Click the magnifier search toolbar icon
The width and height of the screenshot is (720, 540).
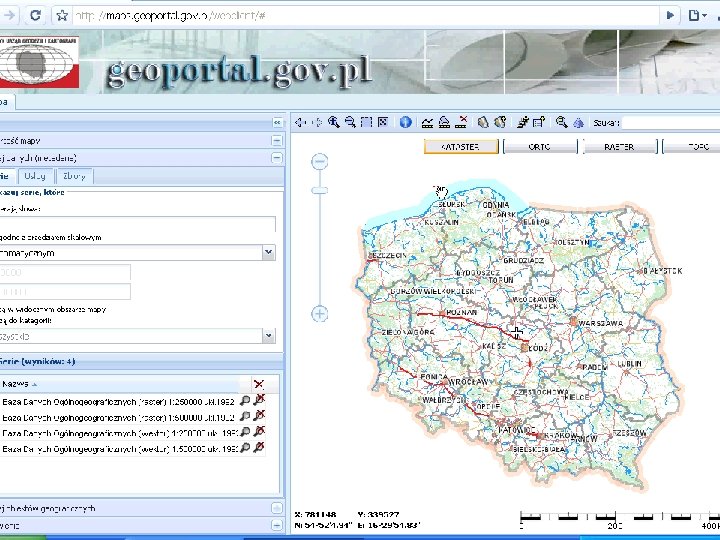tap(561, 122)
